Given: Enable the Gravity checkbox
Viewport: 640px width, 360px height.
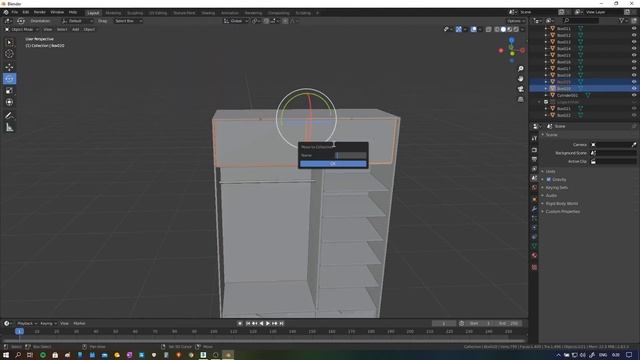Looking at the screenshot, I should [x=549, y=180].
